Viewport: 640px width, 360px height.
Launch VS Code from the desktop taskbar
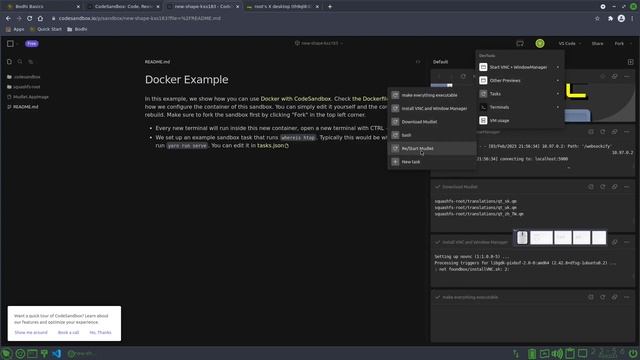[x=57, y=353]
